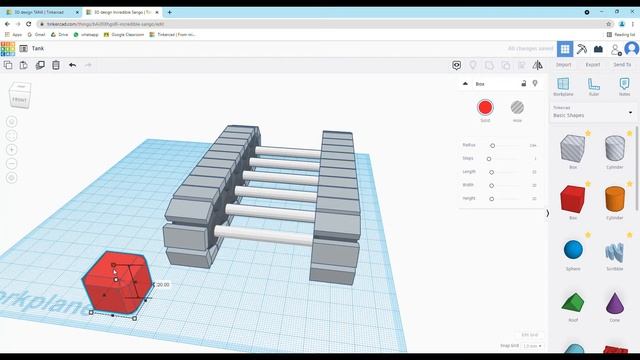Open the Blocks pickaxe mode

582,49
